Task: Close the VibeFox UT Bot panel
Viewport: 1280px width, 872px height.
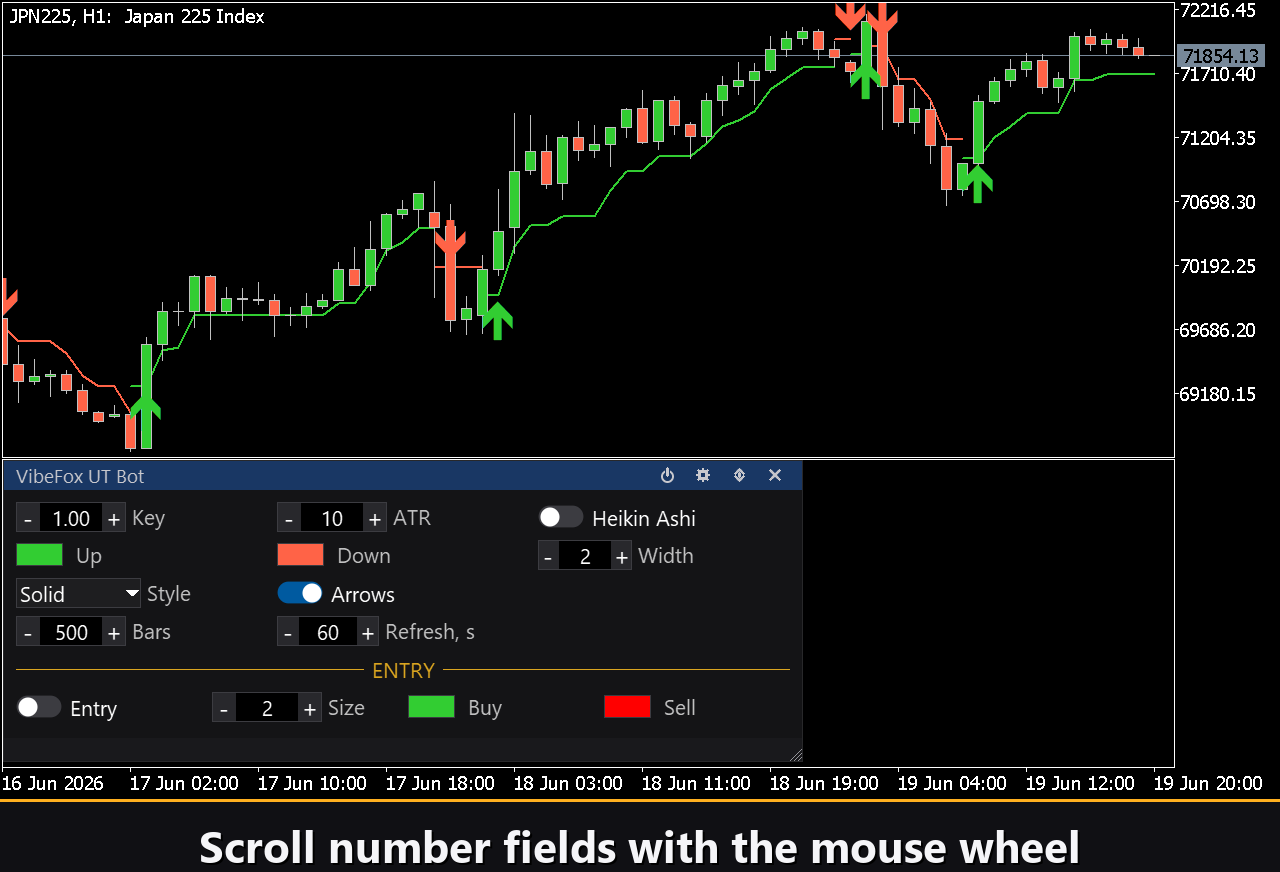Action: point(775,476)
